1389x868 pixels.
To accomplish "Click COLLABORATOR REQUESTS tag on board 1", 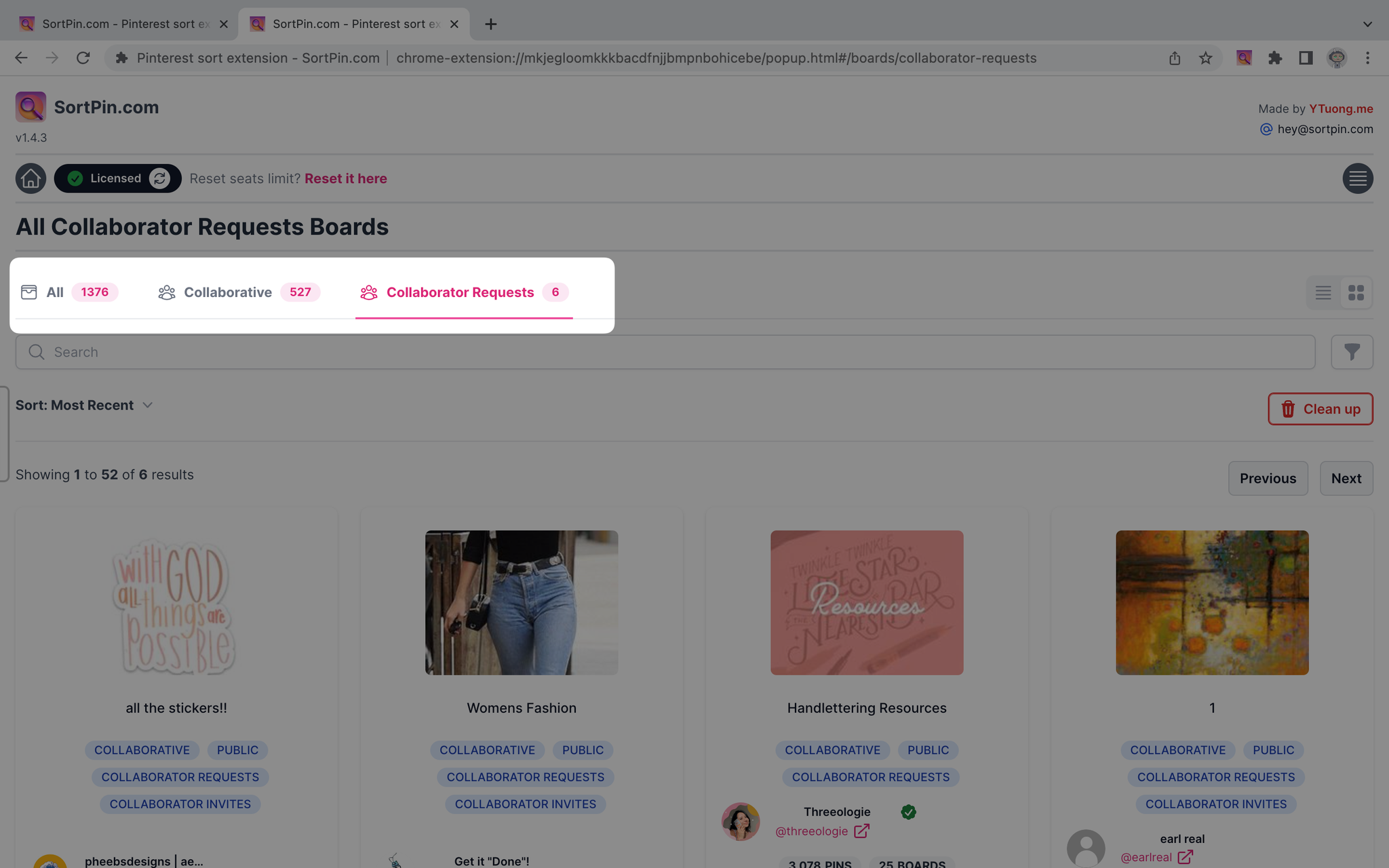I will [1216, 777].
